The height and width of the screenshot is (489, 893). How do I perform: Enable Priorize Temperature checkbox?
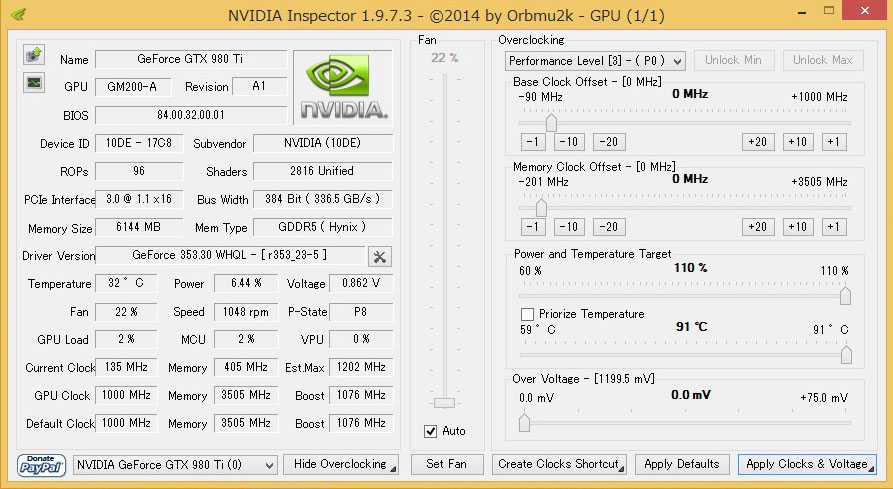pyautogui.click(x=527, y=314)
